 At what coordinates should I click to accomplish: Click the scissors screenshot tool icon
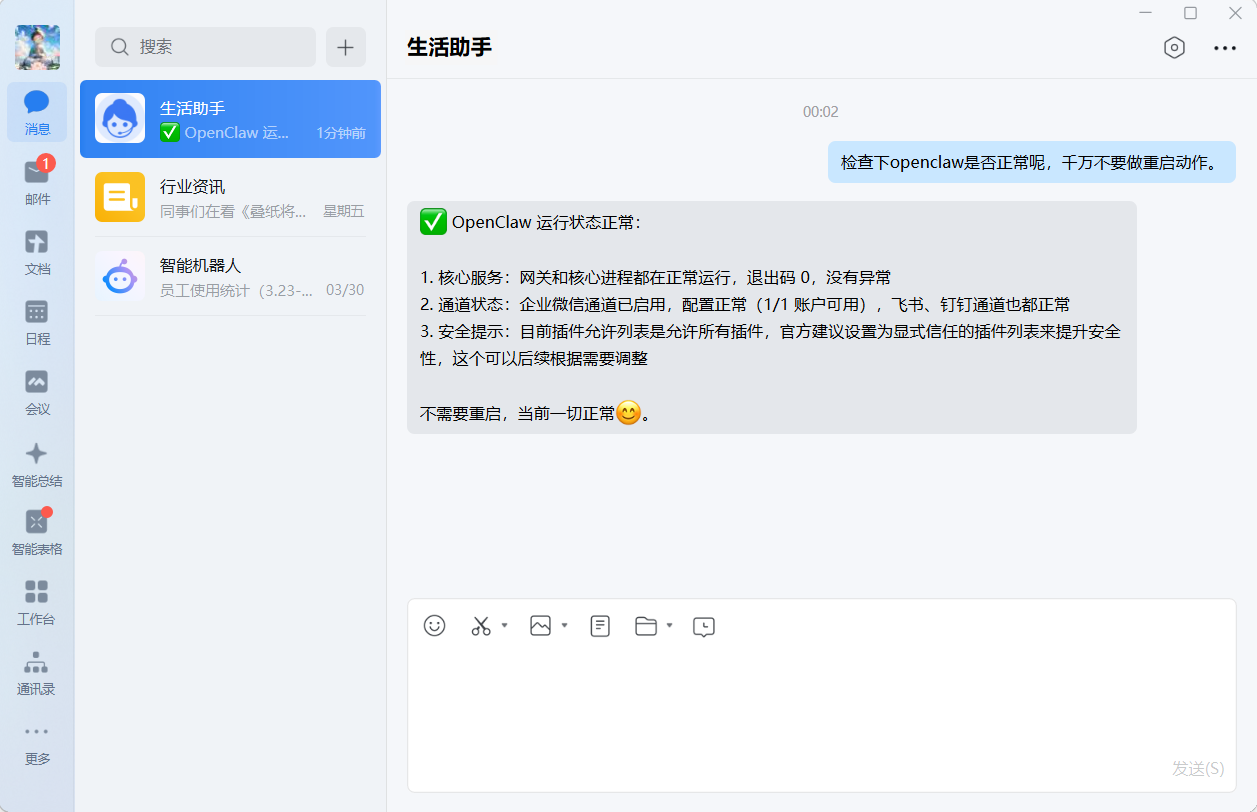(x=481, y=626)
